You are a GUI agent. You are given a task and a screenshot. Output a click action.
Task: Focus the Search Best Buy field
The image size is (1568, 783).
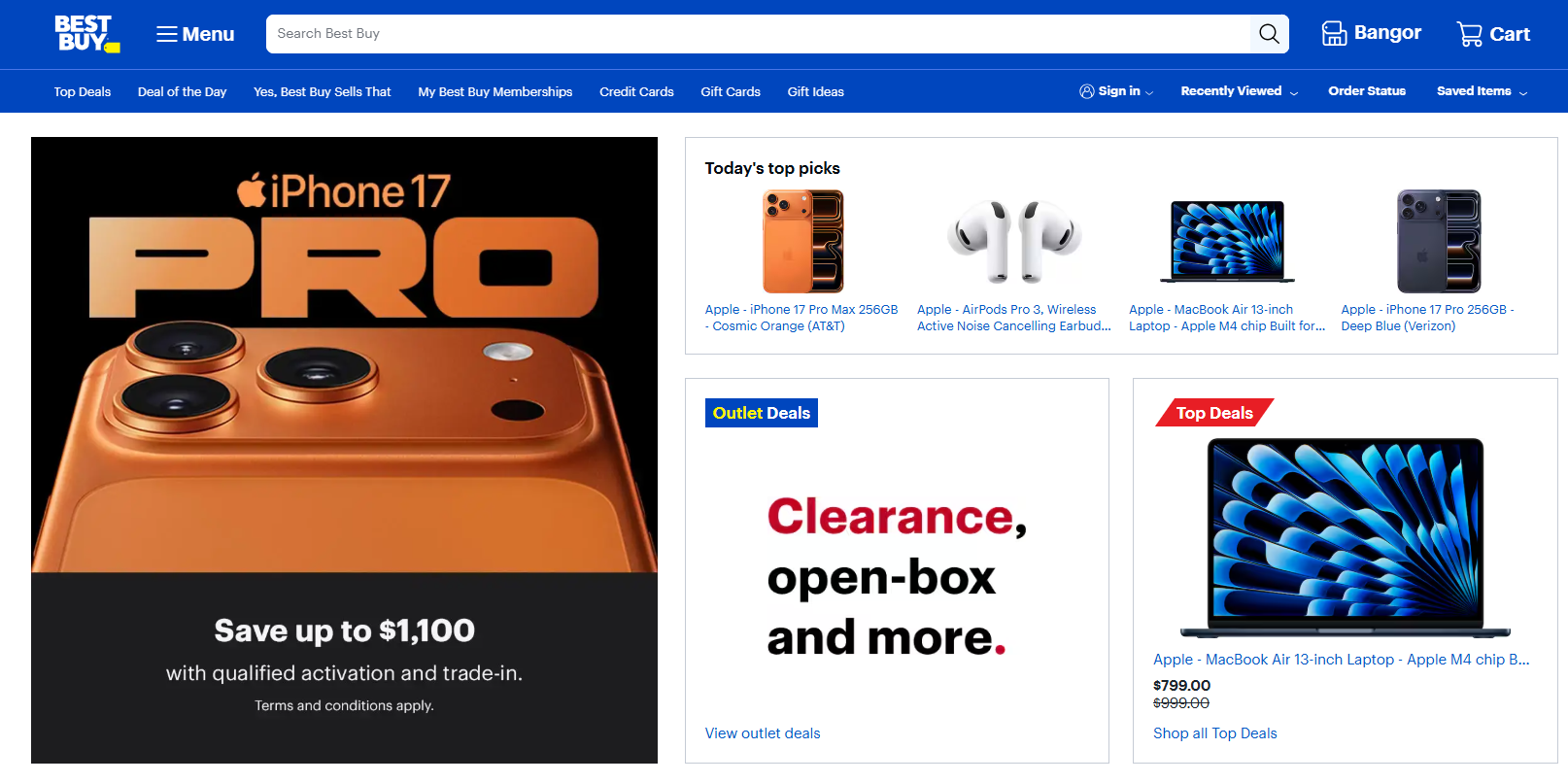[758, 34]
